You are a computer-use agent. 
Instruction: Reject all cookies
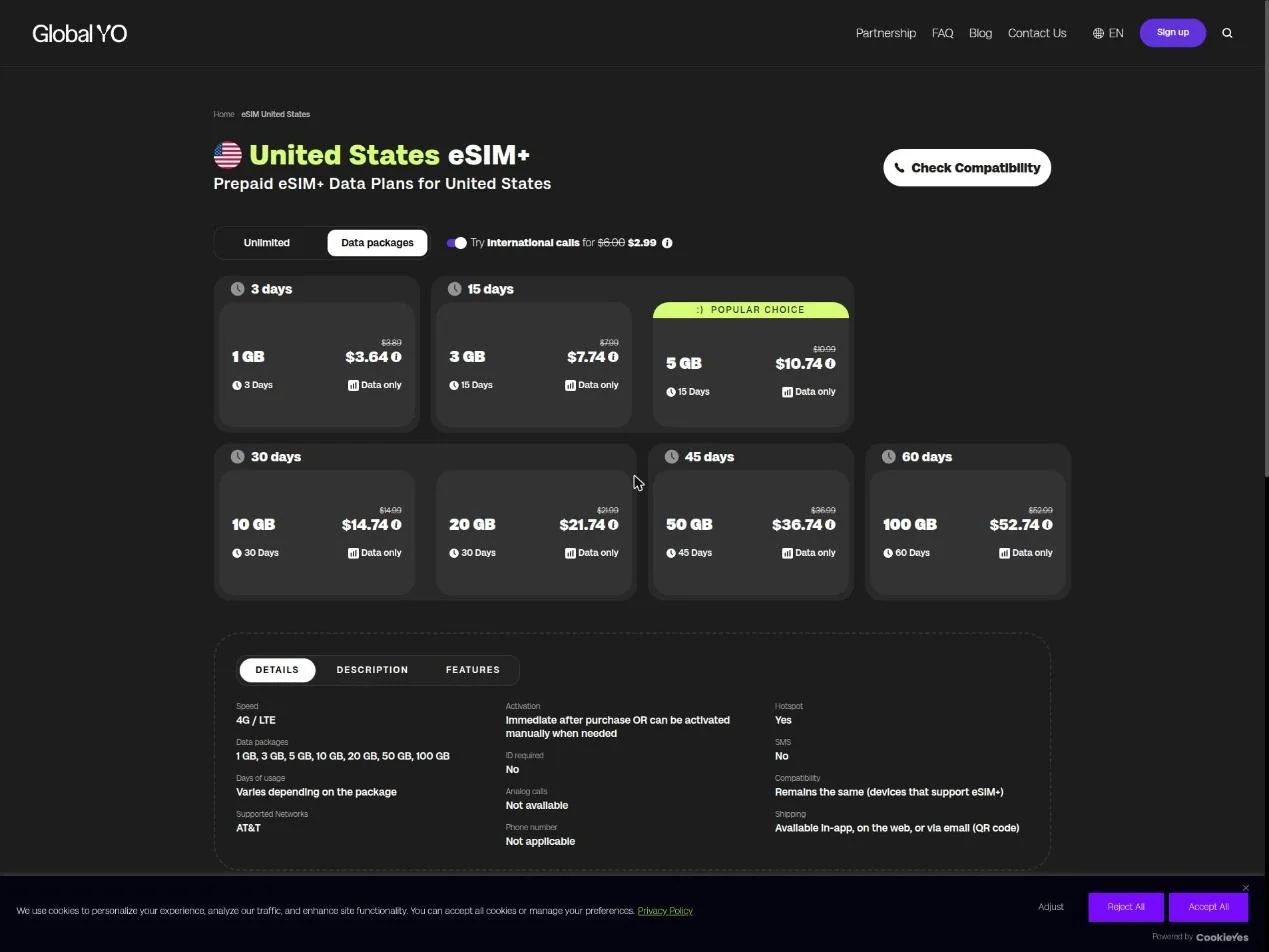tap(1126, 907)
